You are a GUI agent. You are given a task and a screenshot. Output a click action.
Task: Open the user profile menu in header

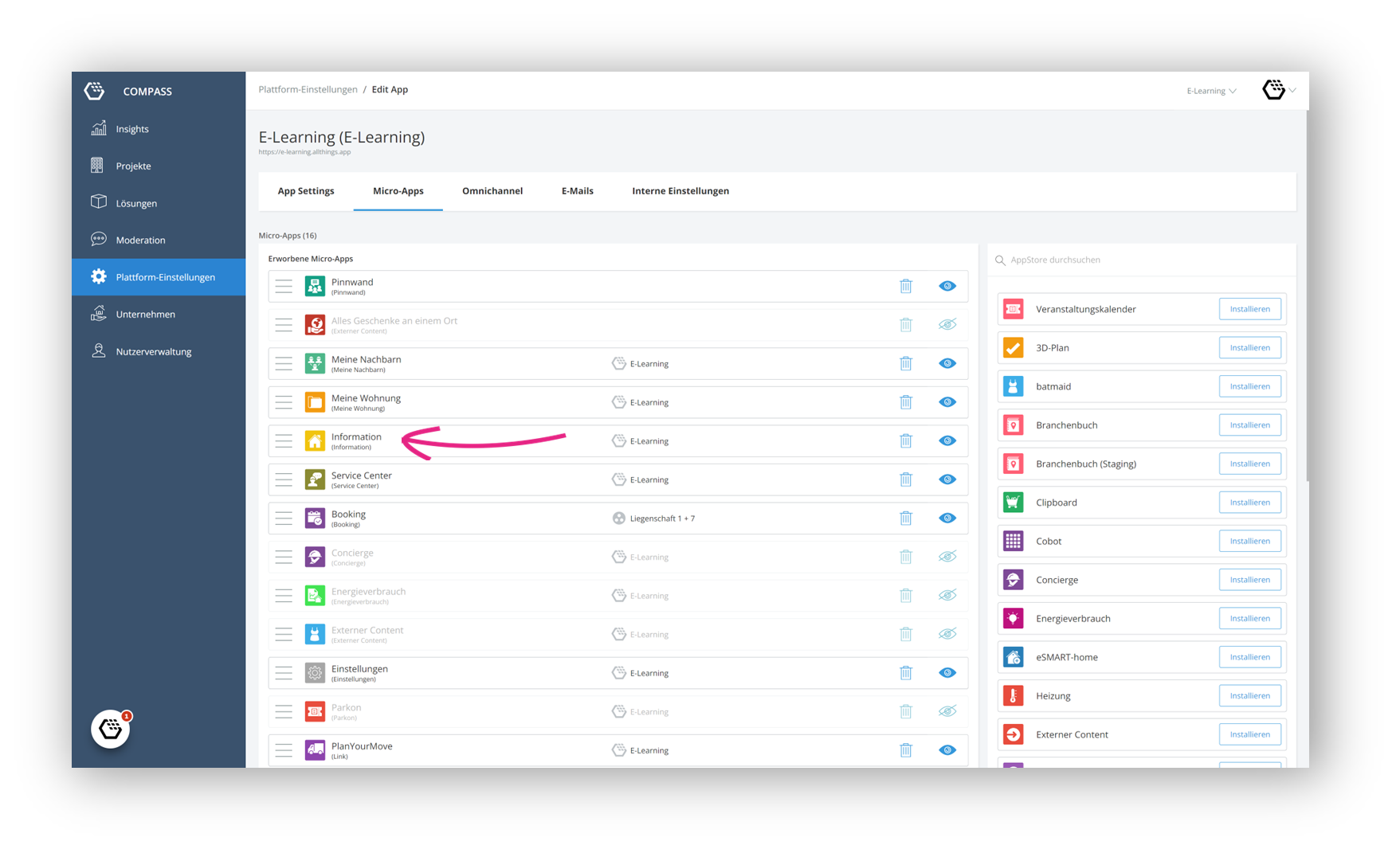(1279, 90)
